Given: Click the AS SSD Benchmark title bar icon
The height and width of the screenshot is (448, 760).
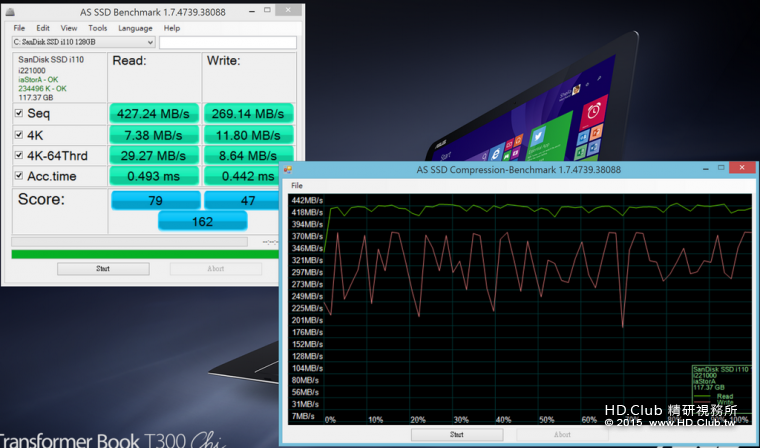Looking at the screenshot, I should tap(10, 12).
